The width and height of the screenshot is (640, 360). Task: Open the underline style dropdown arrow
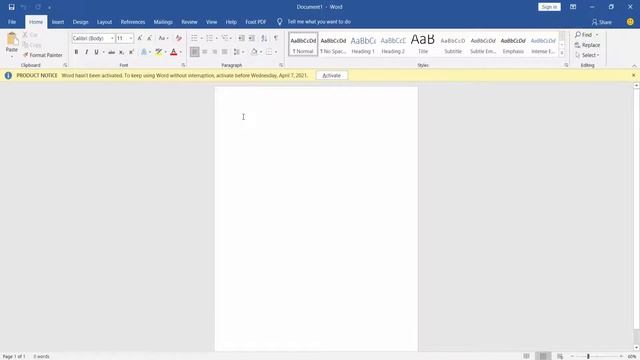coord(103,52)
